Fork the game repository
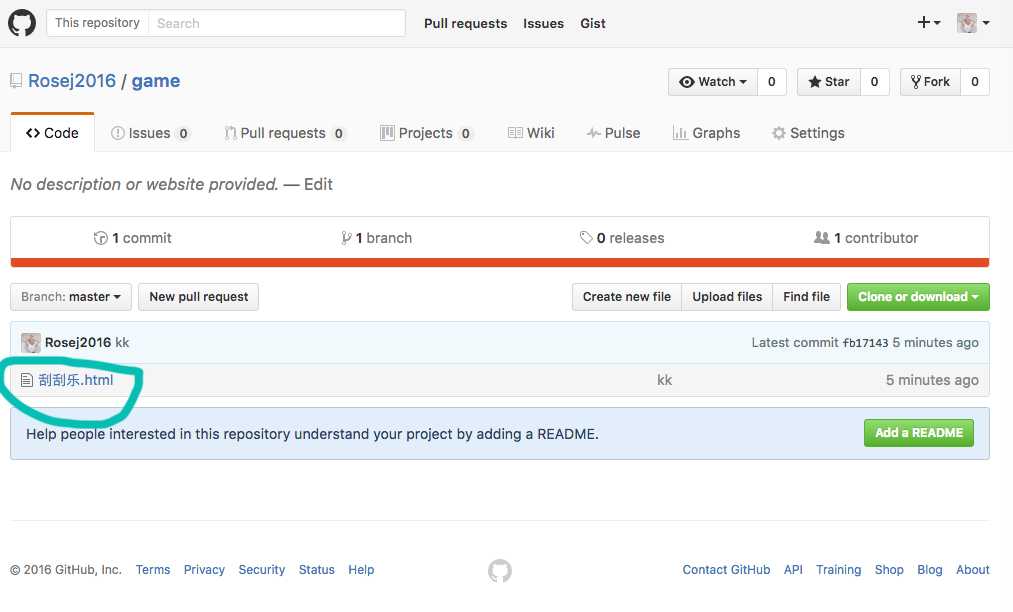The height and width of the screenshot is (612, 1013). coord(930,82)
